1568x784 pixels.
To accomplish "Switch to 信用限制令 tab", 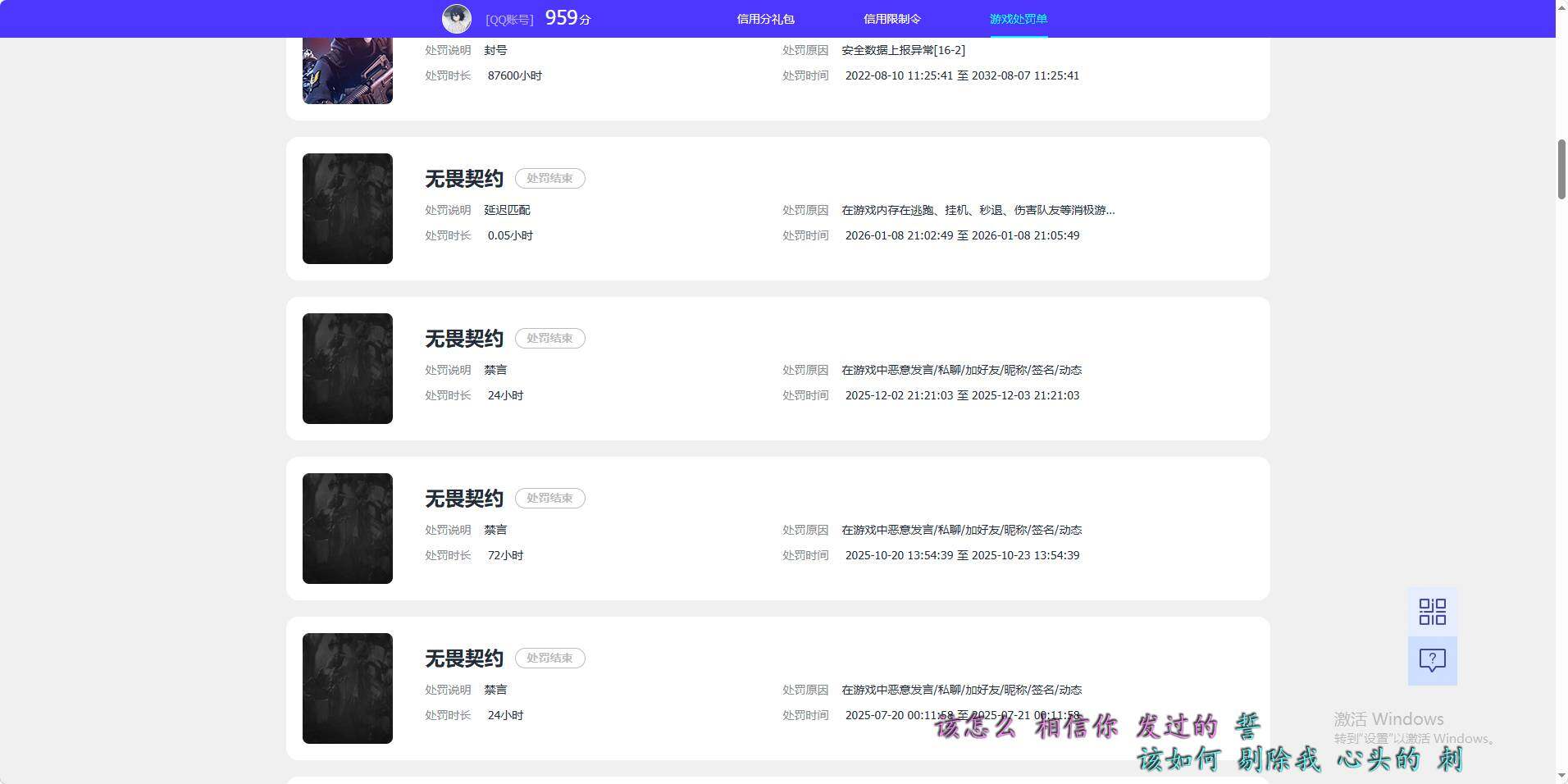I will click(x=892, y=19).
